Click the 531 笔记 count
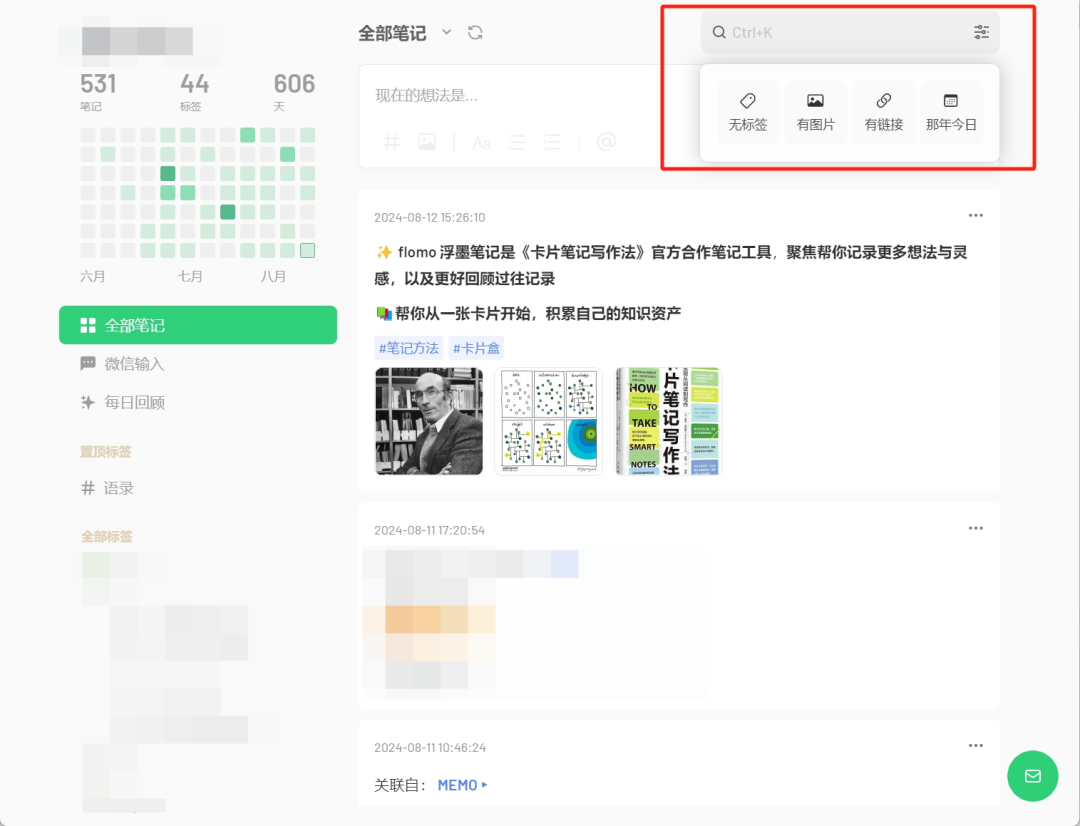 click(x=98, y=91)
